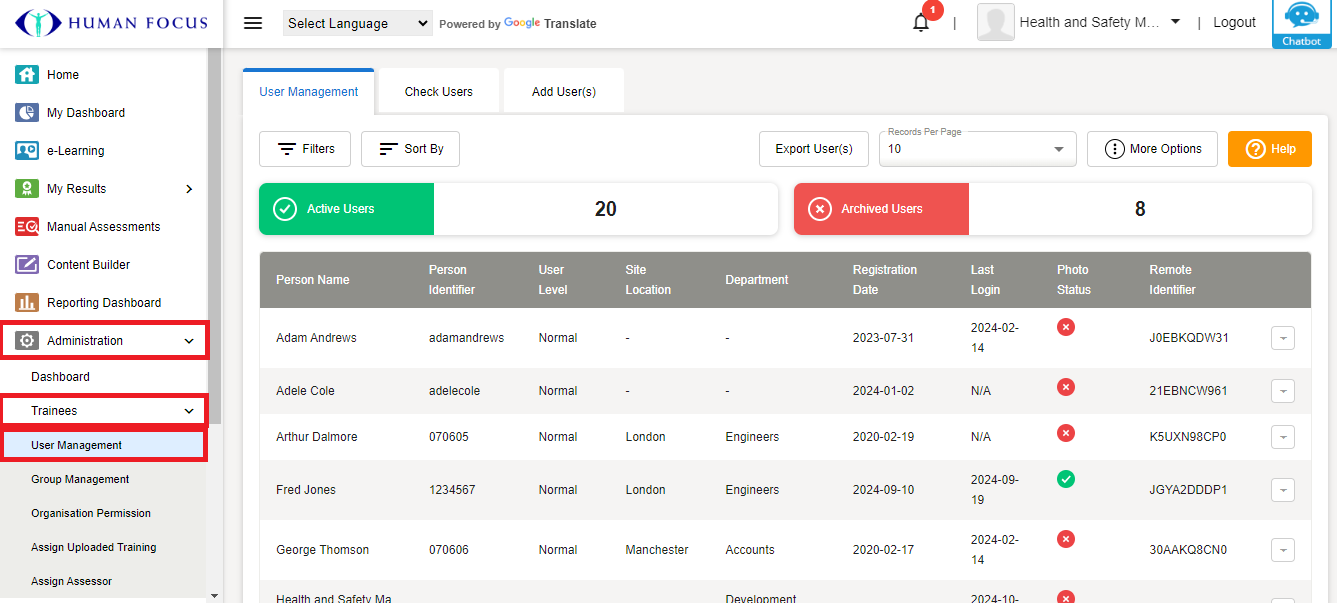Expand the Records Per Page dropdown
Viewport: 1339px width, 605px height.
977,149
